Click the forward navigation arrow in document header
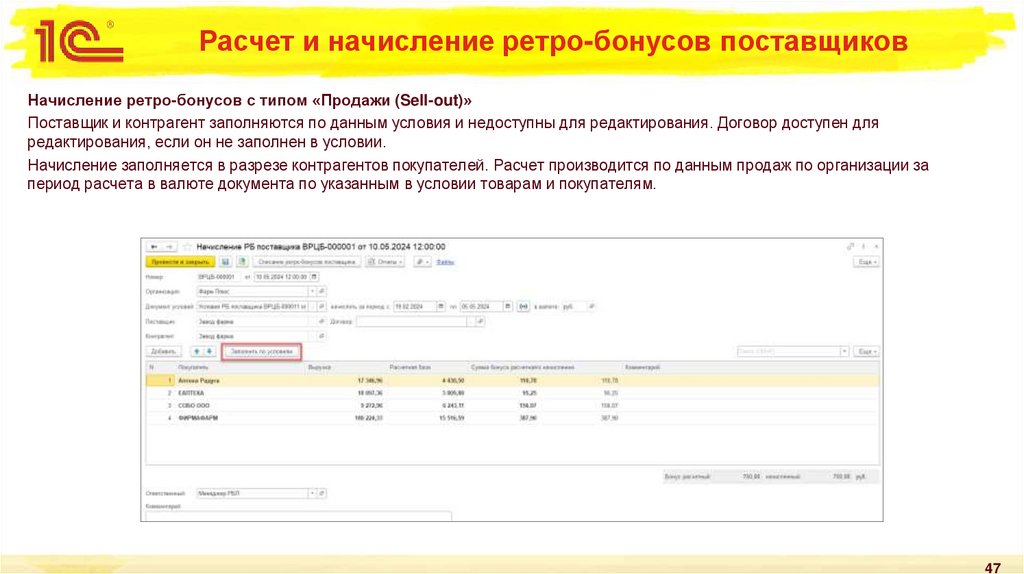 (169, 247)
